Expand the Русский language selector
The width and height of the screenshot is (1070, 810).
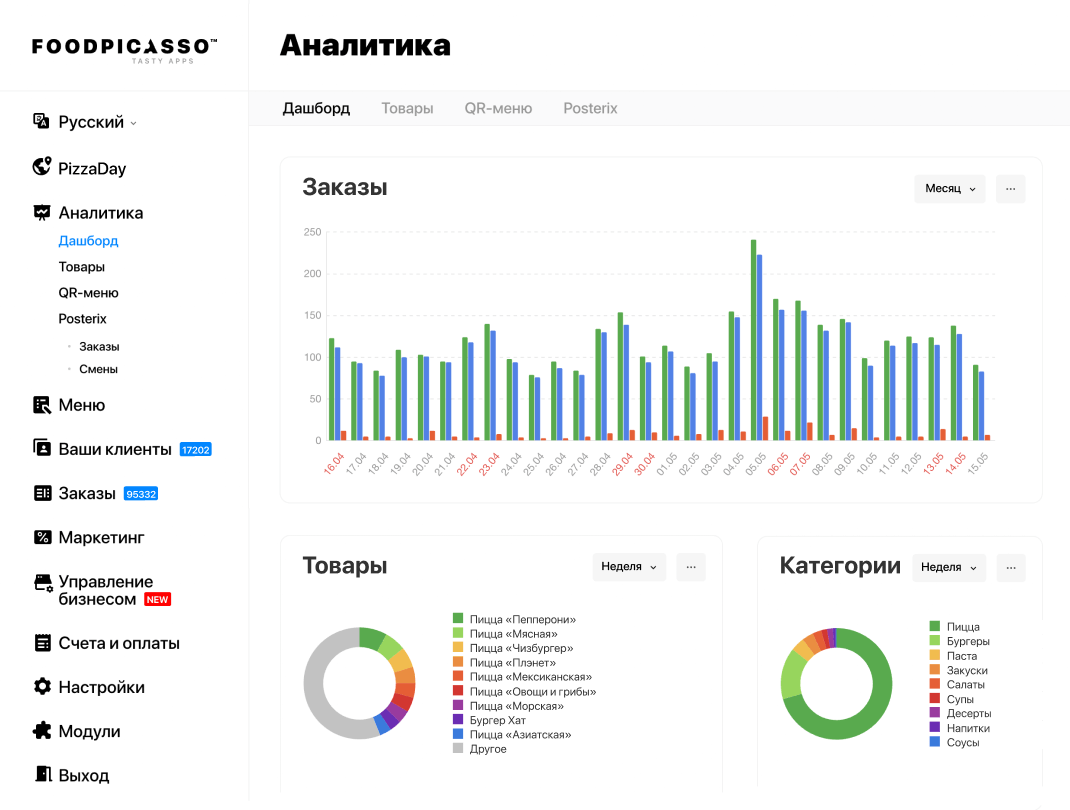(97, 122)
